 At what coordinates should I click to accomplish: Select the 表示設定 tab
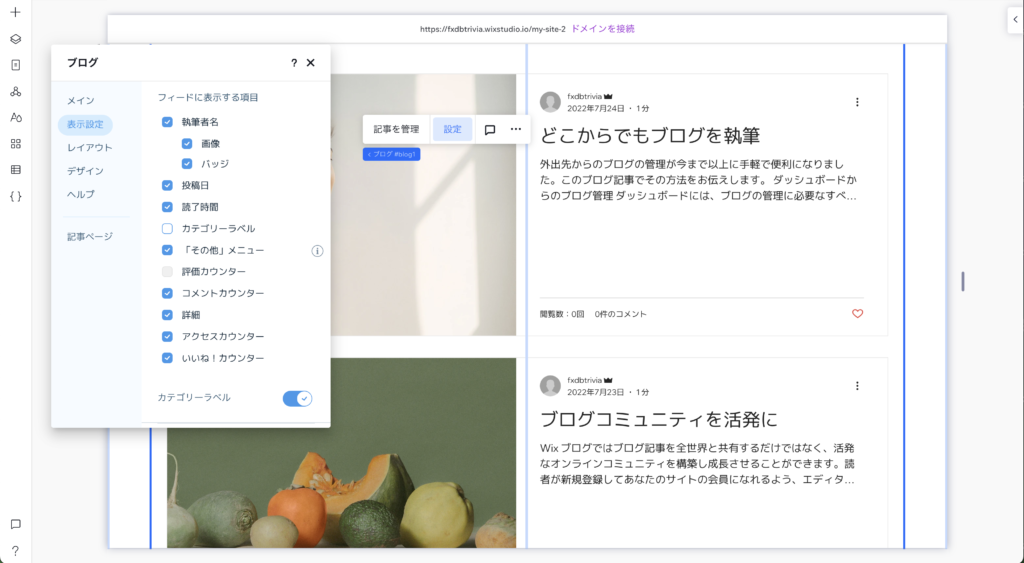86,124
